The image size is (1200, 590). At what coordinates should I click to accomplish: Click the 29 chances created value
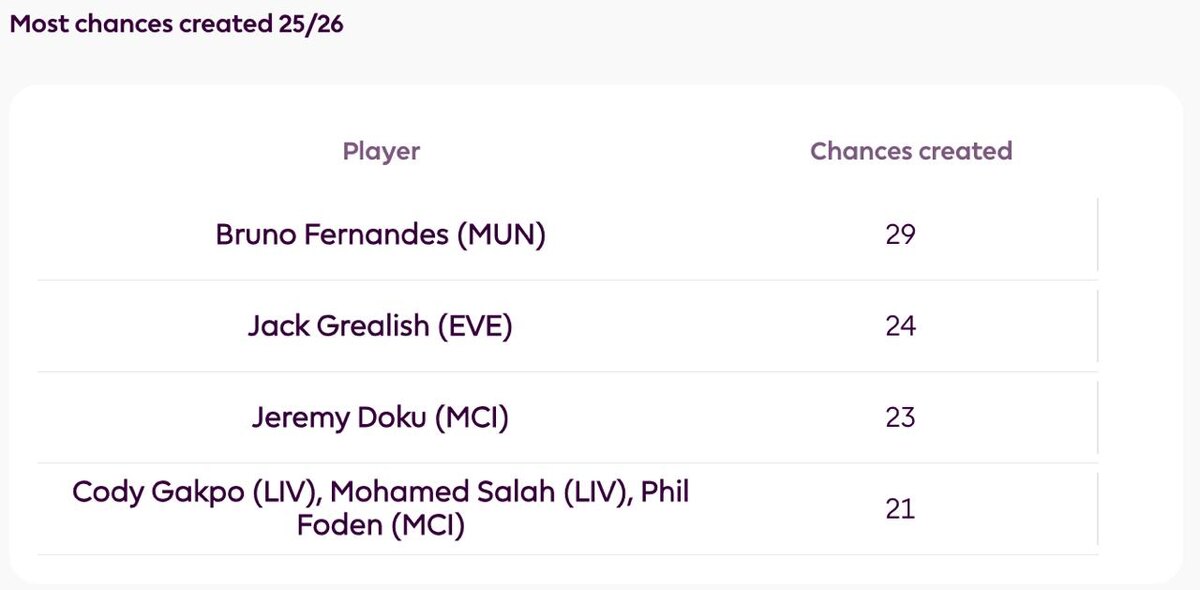coord(900,235)
